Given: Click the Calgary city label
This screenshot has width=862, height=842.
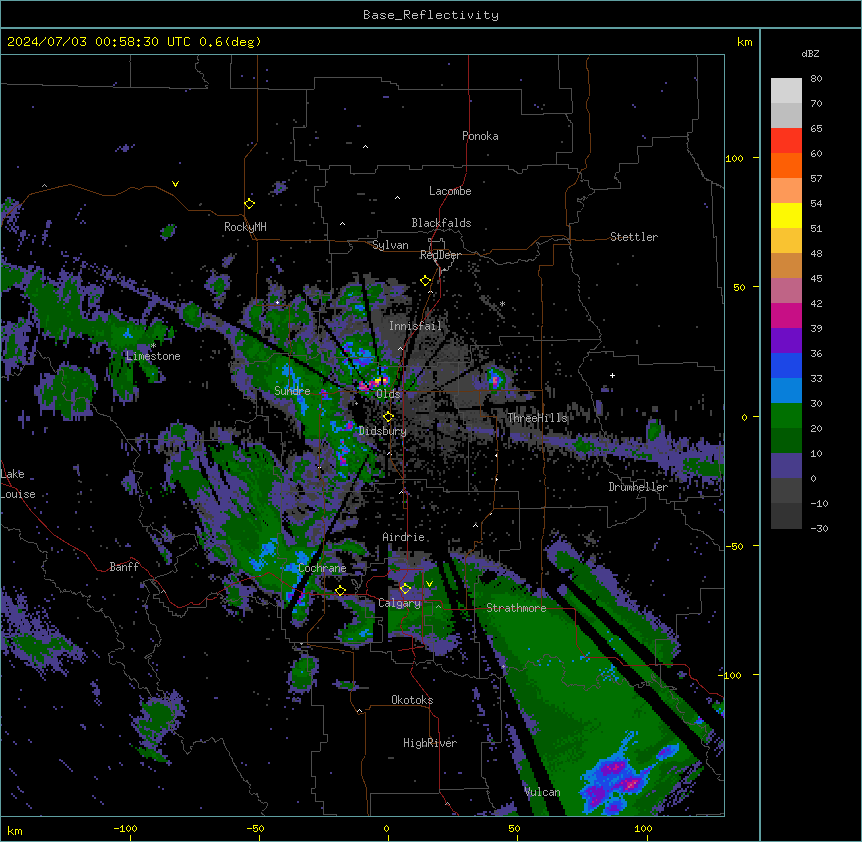Looking at the screenshot, I should click(399, 603).
